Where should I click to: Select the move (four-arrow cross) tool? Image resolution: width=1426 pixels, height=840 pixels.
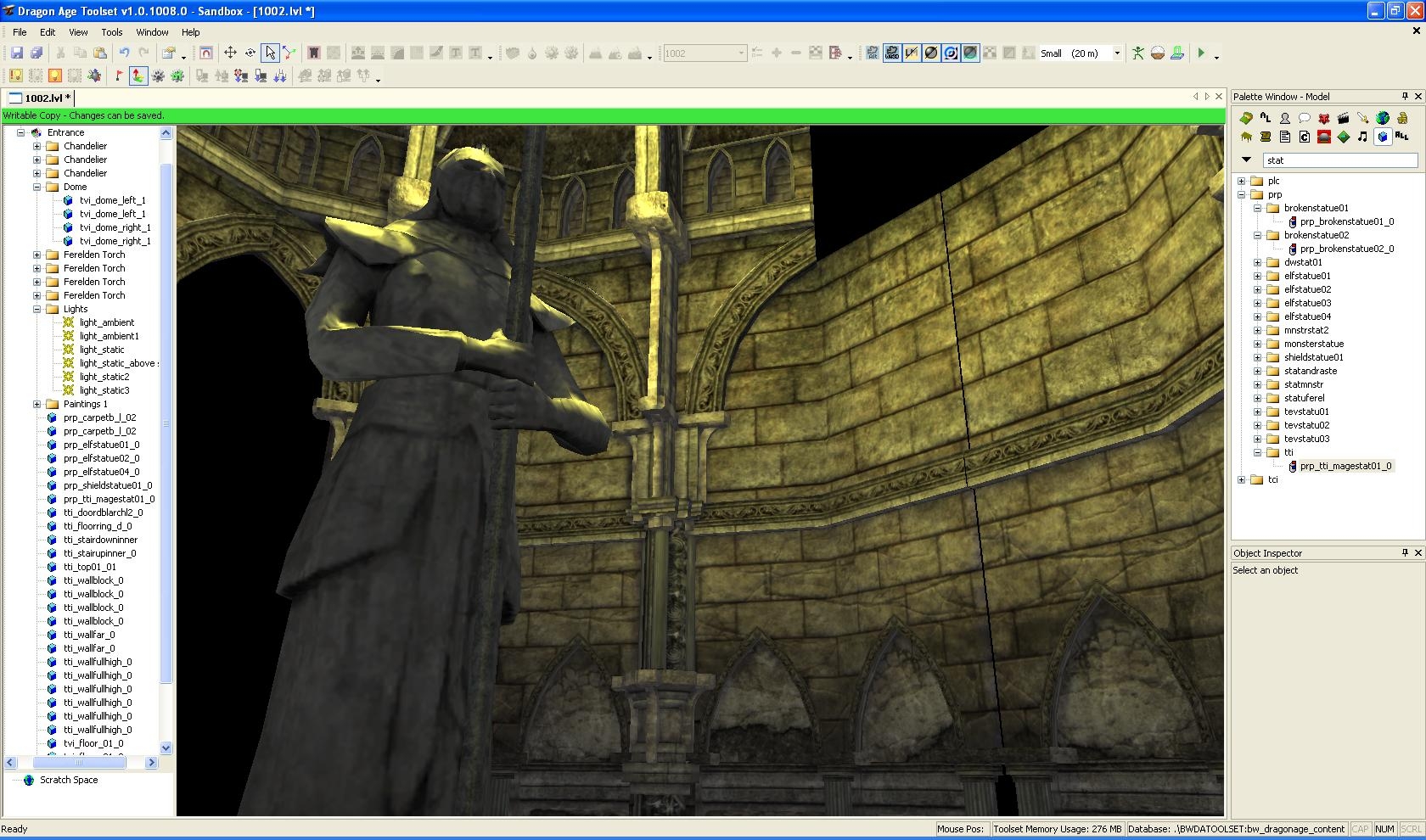(230, 53)
